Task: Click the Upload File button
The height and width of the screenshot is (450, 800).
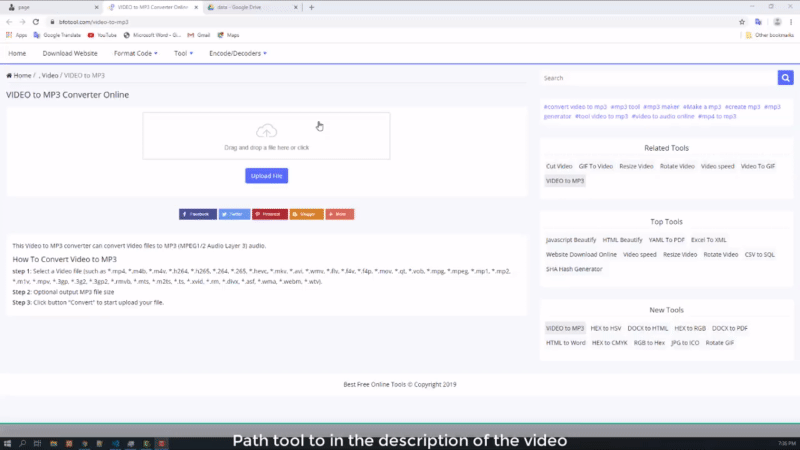Action: pos(266,176)
